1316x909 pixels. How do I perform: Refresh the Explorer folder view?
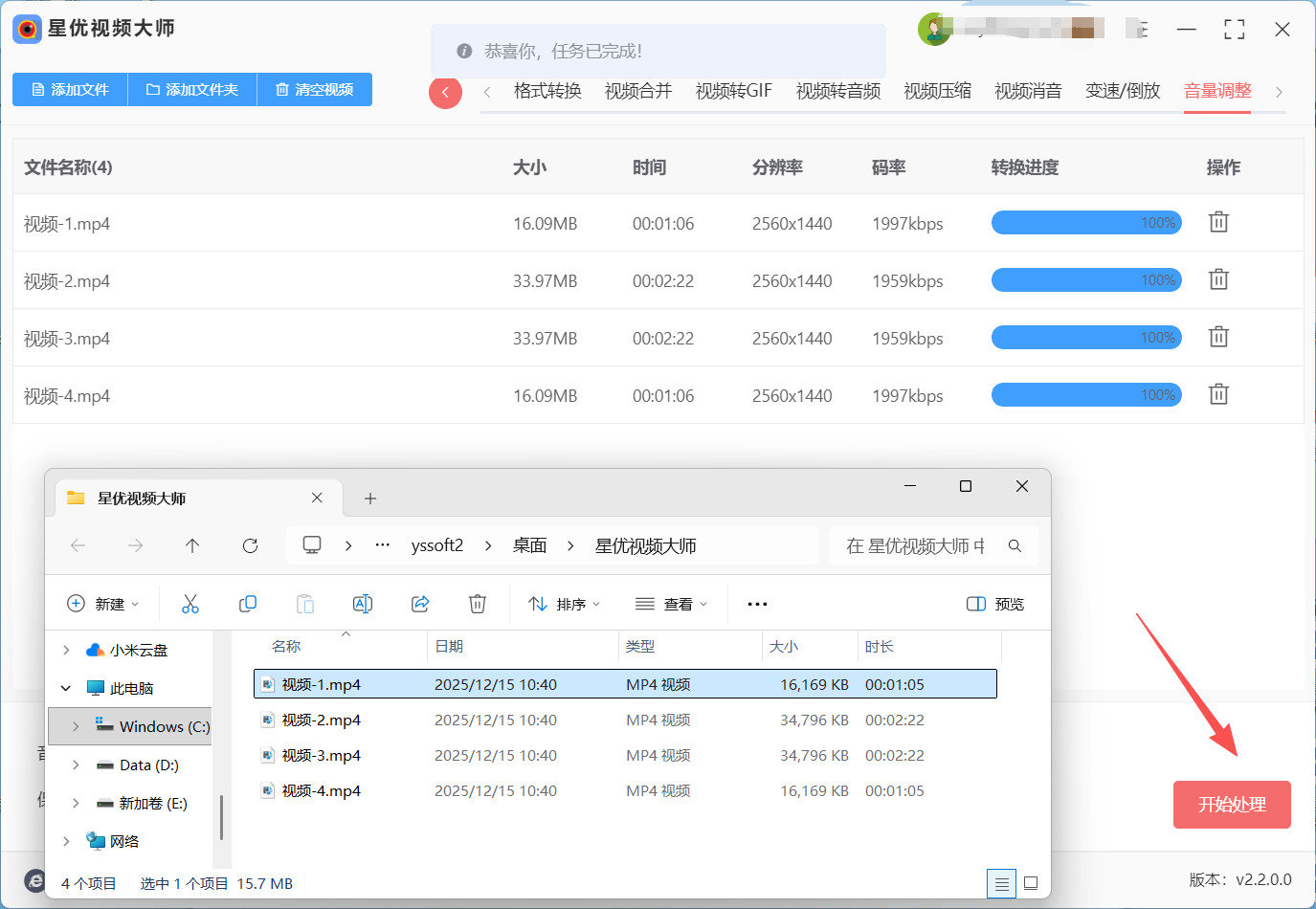pyautogui.click(x=250, y=545)
